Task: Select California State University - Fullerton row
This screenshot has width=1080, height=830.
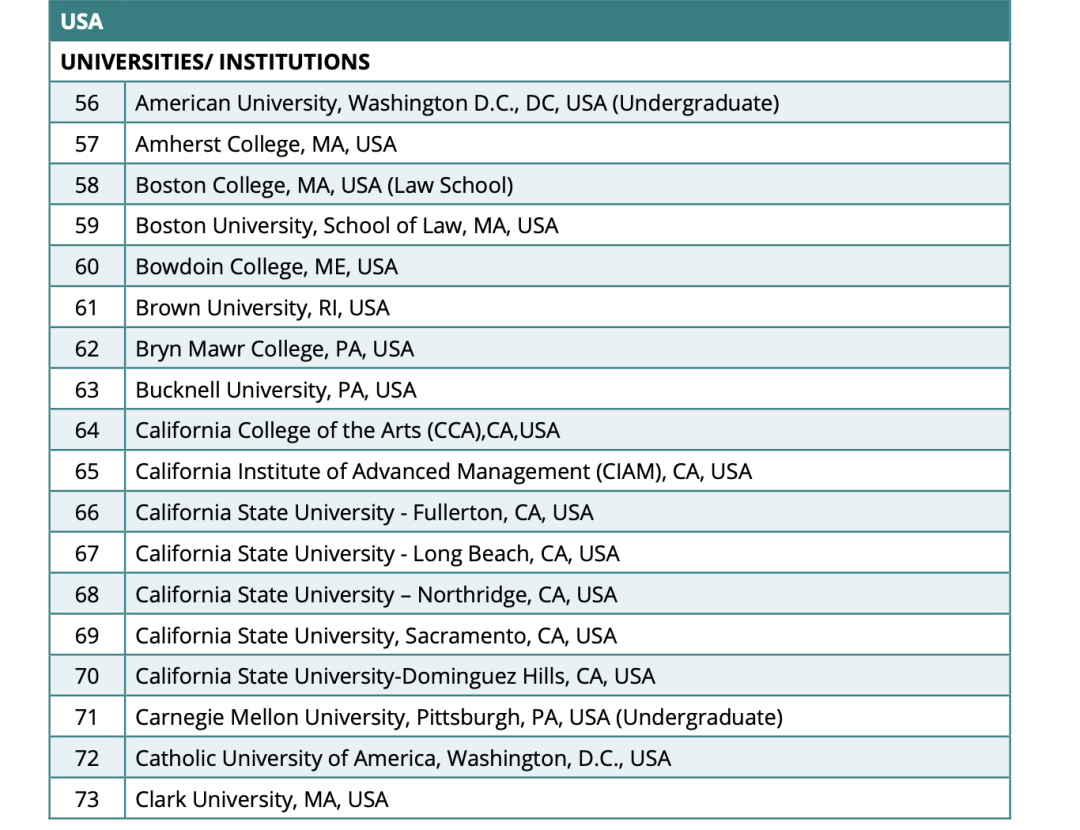Action: [x=529, y=512]
